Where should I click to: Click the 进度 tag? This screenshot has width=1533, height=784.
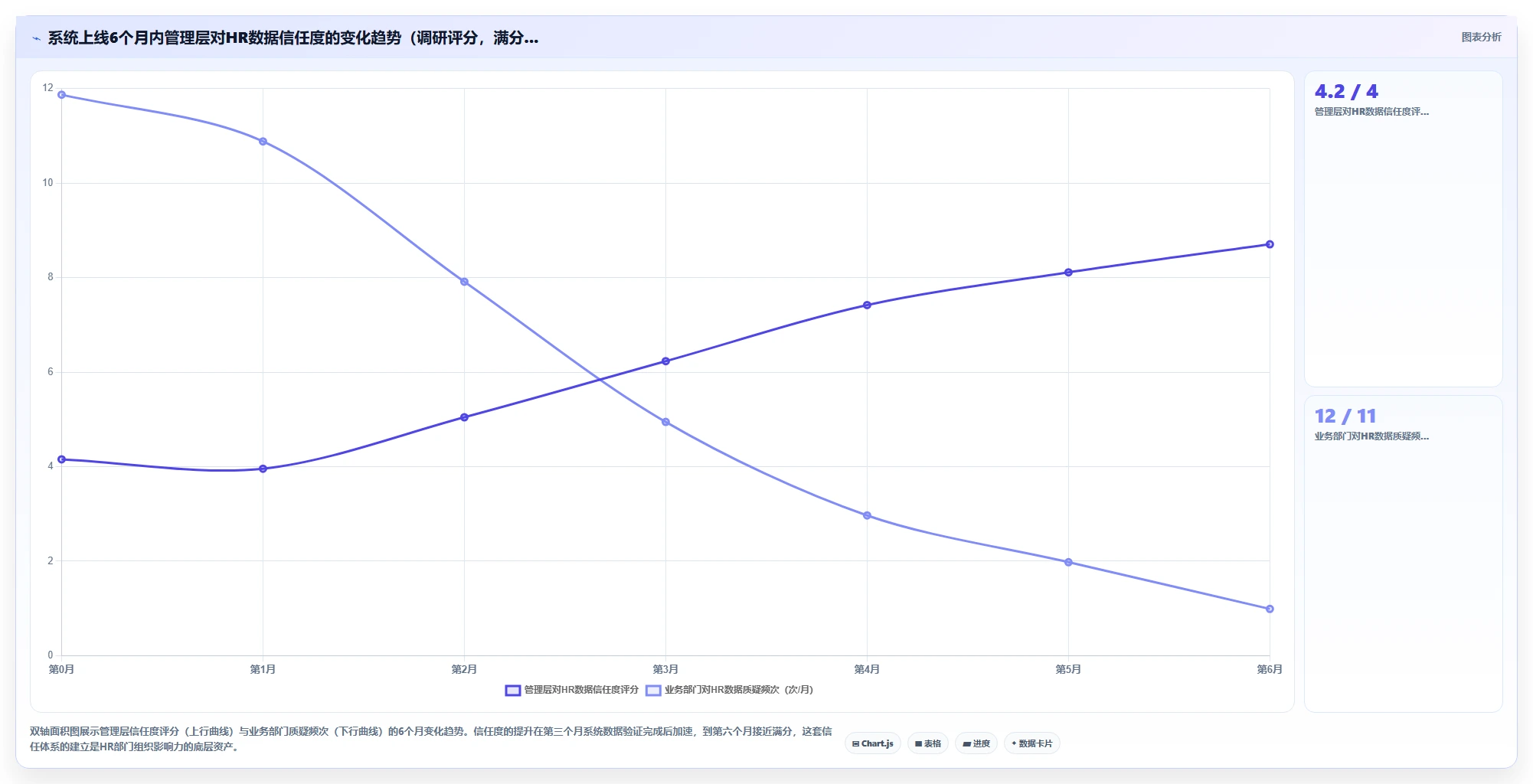pos(976,743)
